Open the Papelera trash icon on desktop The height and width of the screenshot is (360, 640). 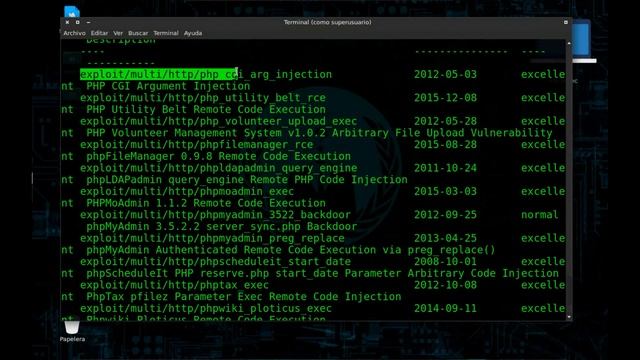click(x=72, y=331)
